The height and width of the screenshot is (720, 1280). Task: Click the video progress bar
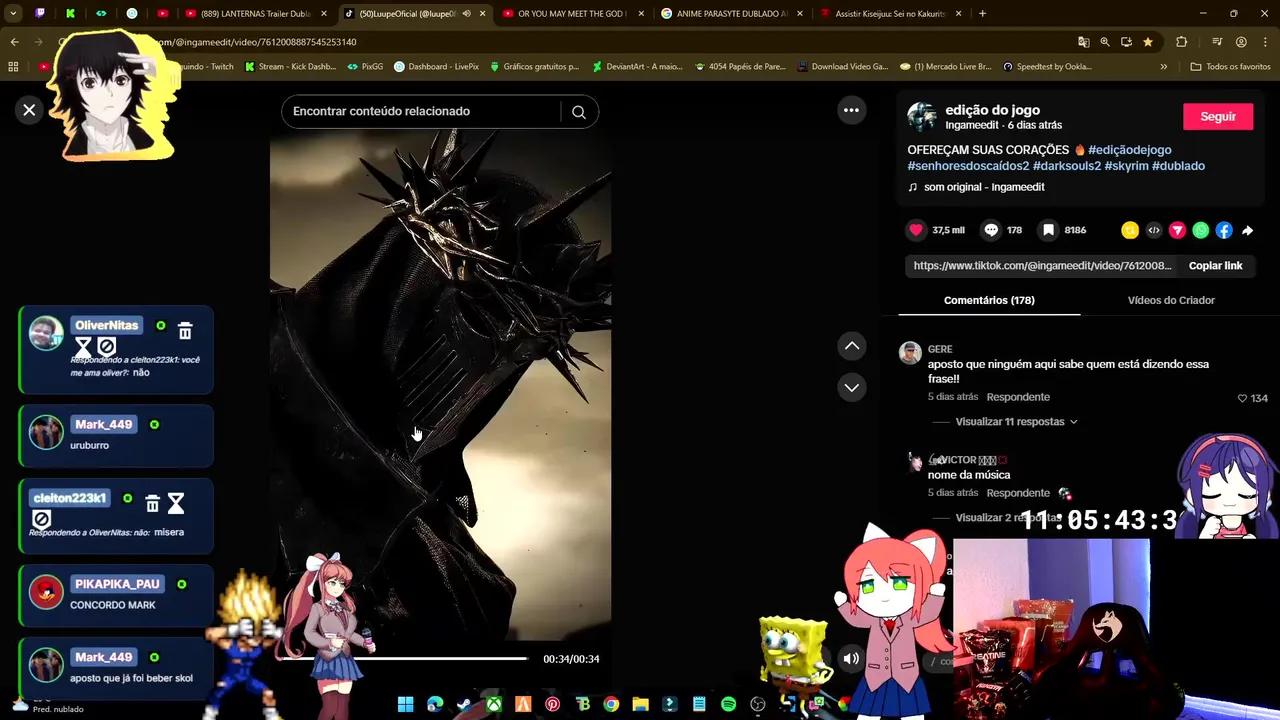click(x=404, y=659)
